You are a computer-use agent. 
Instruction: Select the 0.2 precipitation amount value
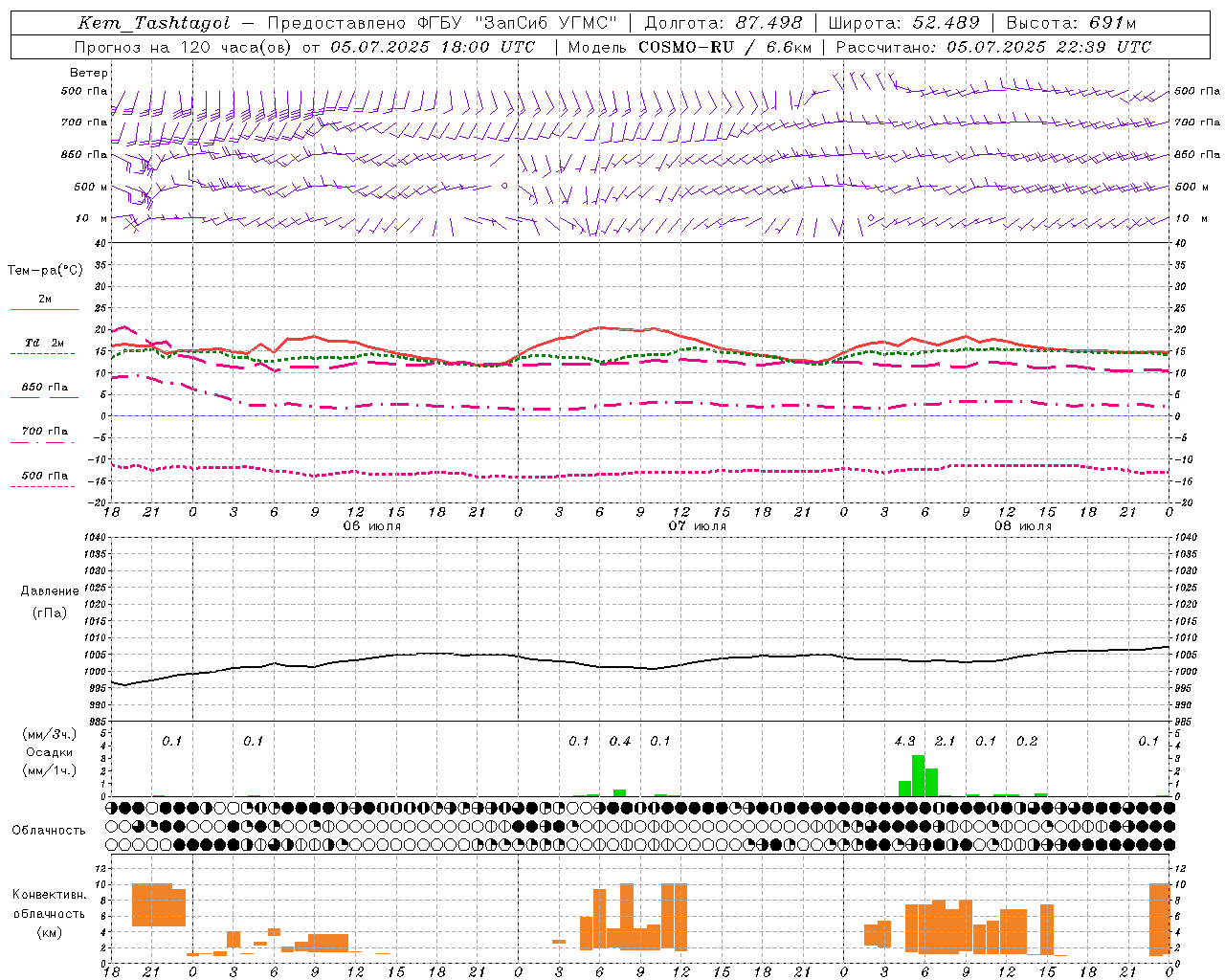1027,742
